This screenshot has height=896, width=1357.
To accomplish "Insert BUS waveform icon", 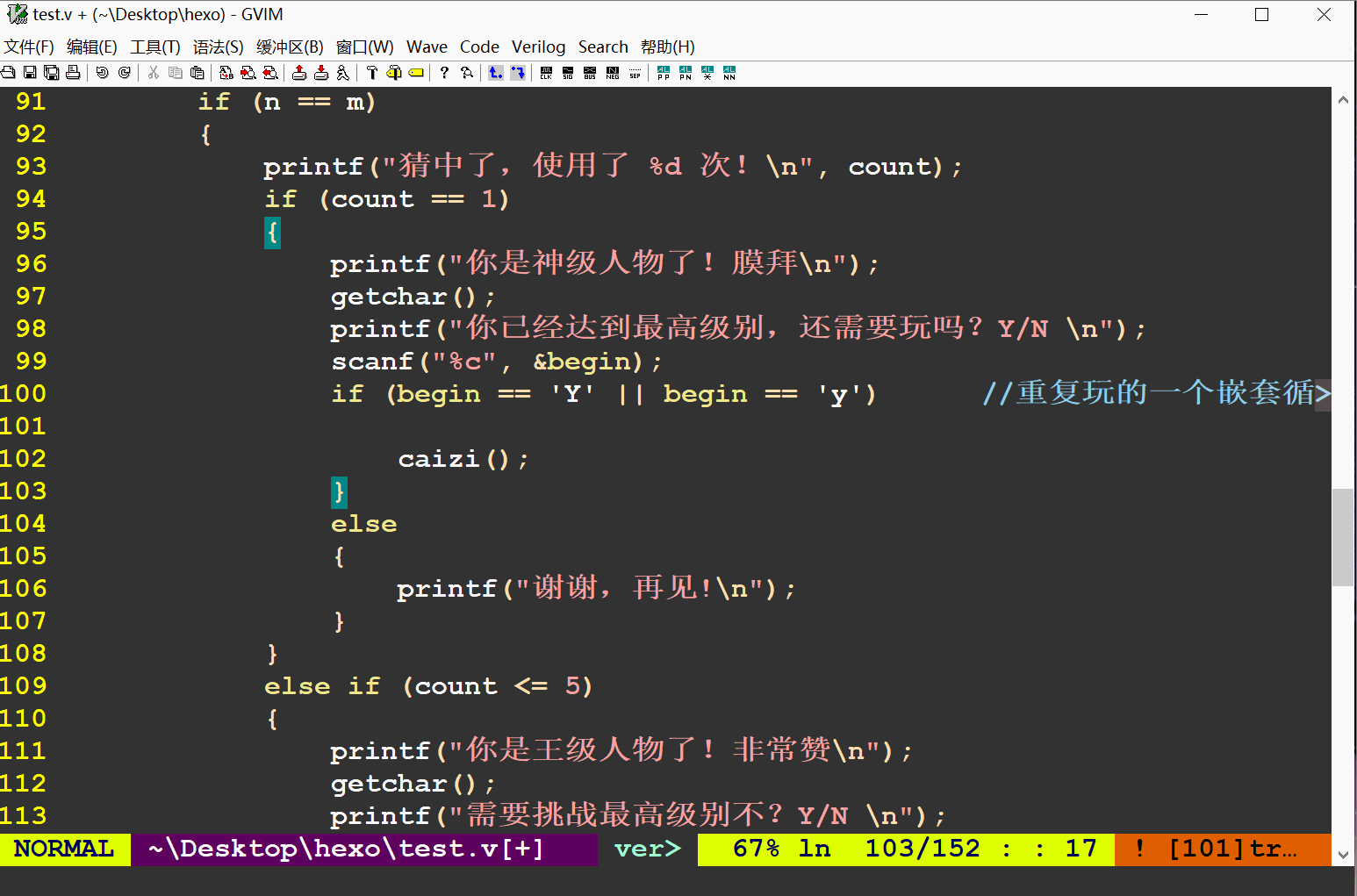I will (x=590, y=73).
